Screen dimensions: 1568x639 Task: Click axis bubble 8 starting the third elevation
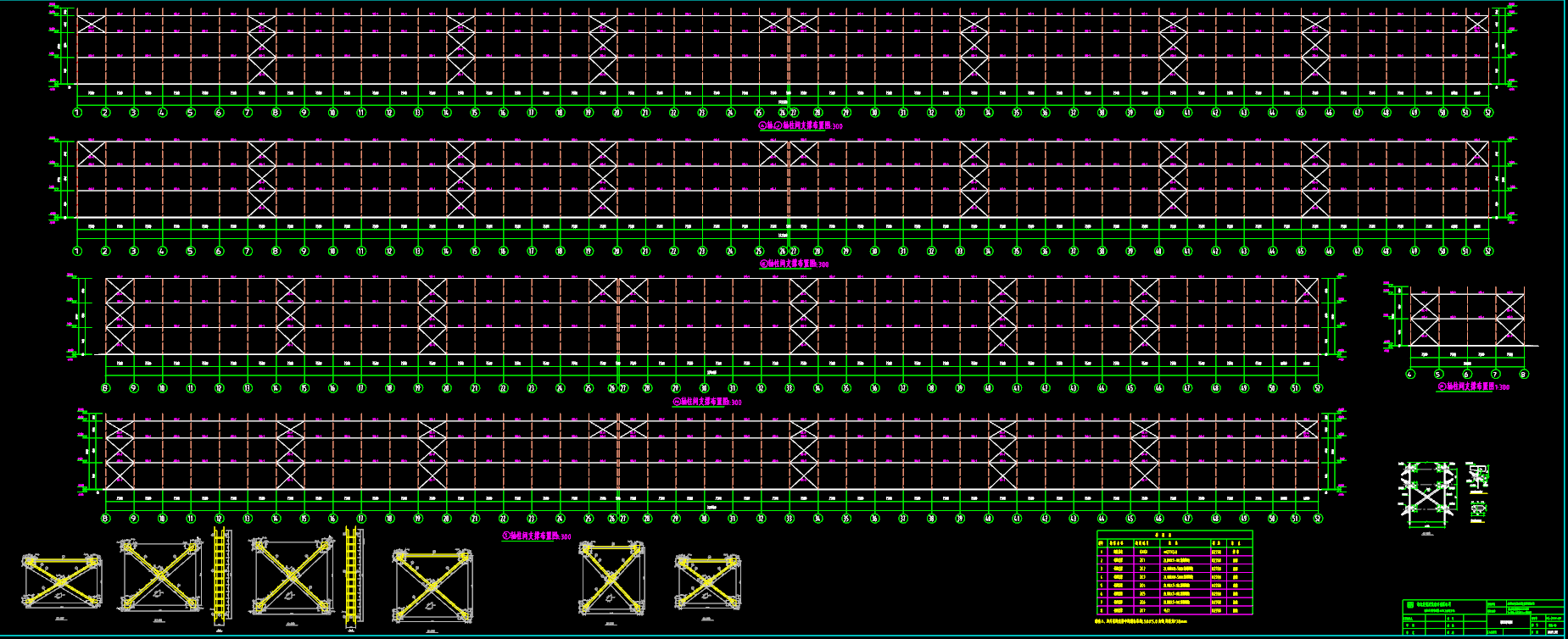[106, 388]
